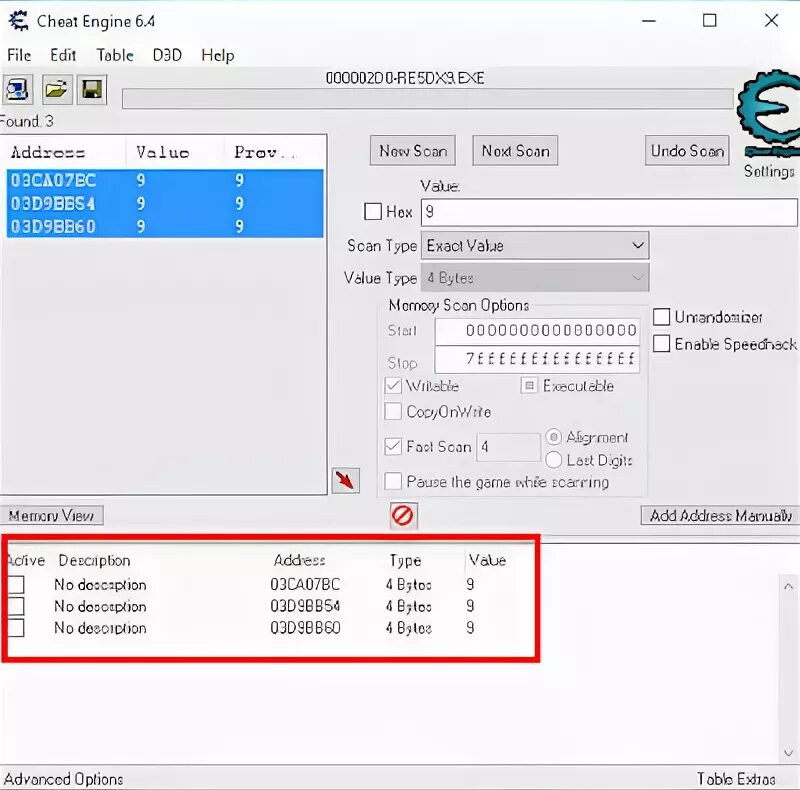The image size is (800, 790).
Task: Activate the 03CA07BC entry checkbox
Action: [16, 584]
